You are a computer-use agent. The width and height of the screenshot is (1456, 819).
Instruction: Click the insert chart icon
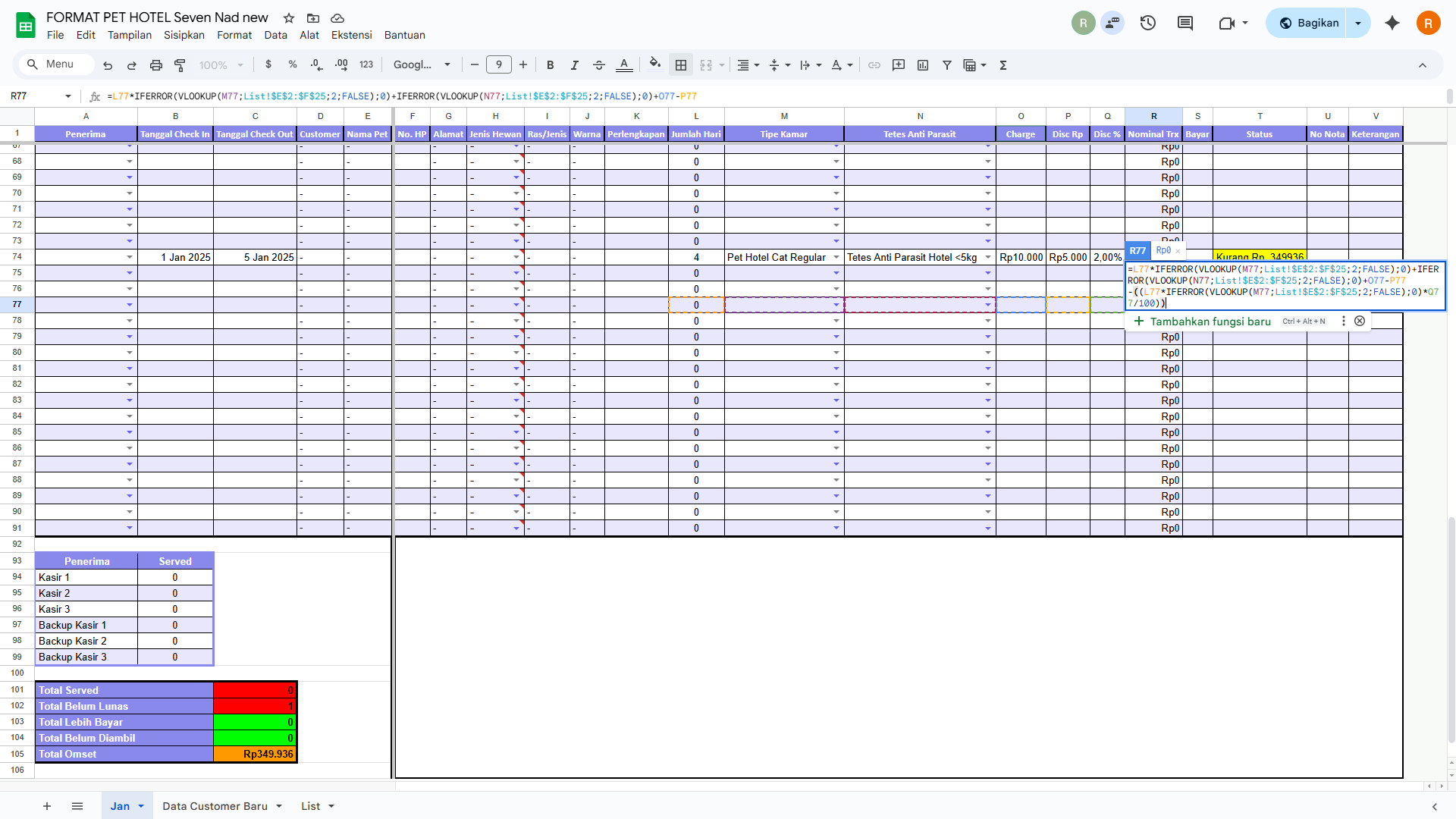pos(922,65)
